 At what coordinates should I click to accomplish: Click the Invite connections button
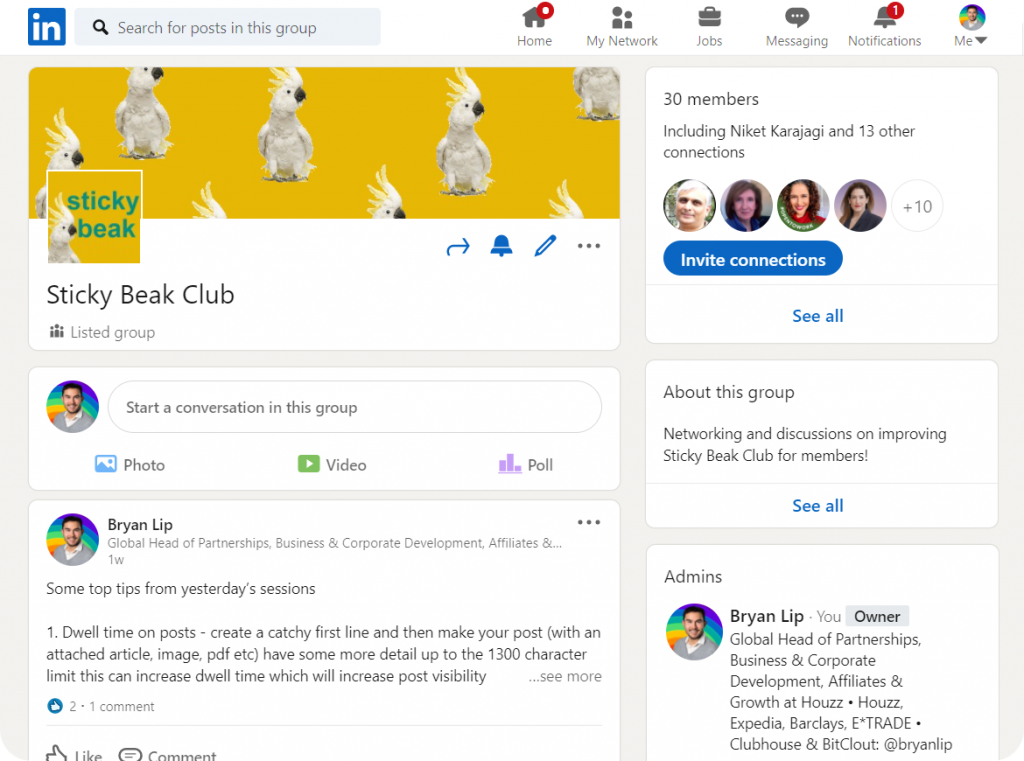(752, 259)
